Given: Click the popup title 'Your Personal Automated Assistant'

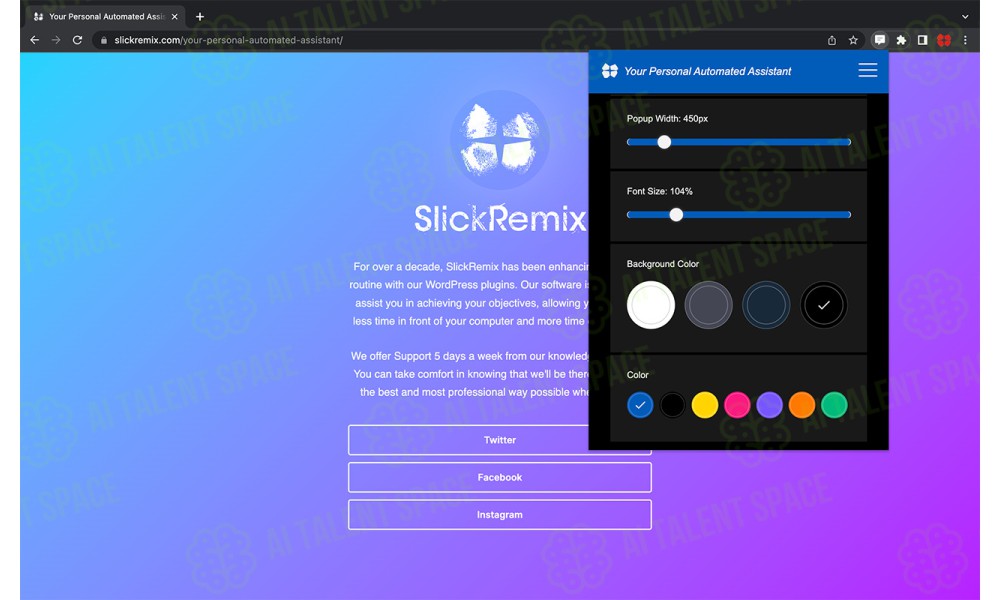Looking at the screenshot, I should 707,71.
